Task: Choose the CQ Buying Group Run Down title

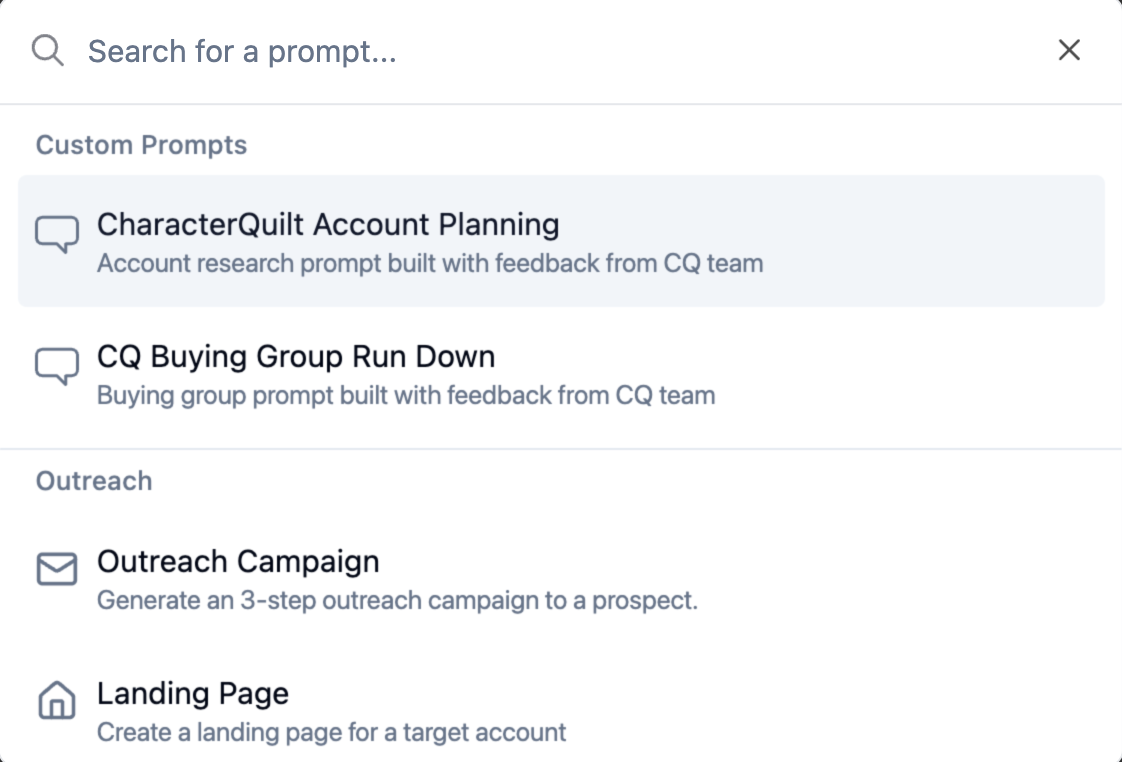Action: [296, 357]
